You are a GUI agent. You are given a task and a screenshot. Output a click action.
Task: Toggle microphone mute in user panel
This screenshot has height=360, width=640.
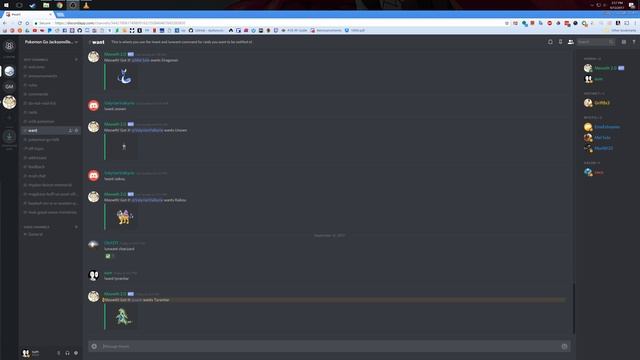click(x=58, y=353)
